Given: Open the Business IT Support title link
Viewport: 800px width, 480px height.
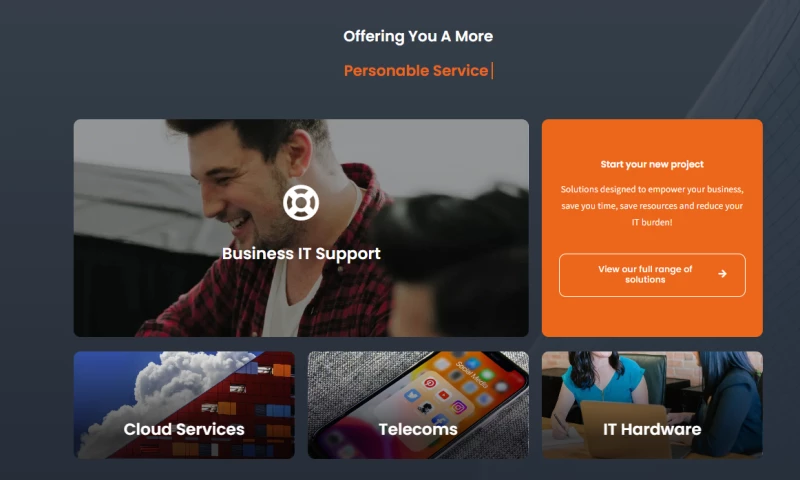Looking at the screenshot, I should pyautogui.click(x=301, y=254).
